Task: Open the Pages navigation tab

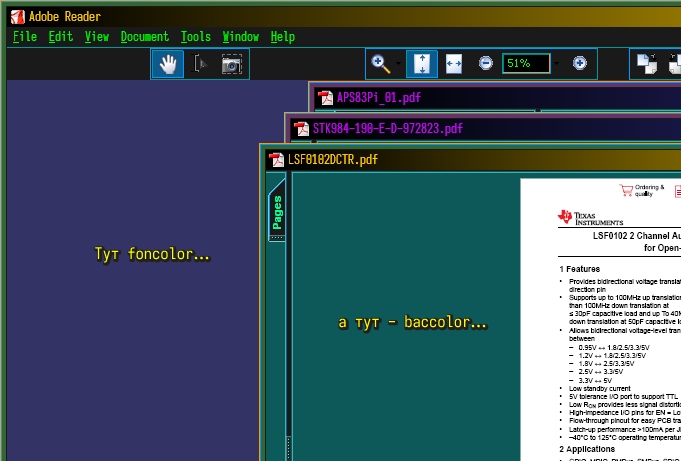Action: click(x=277, y=212)
